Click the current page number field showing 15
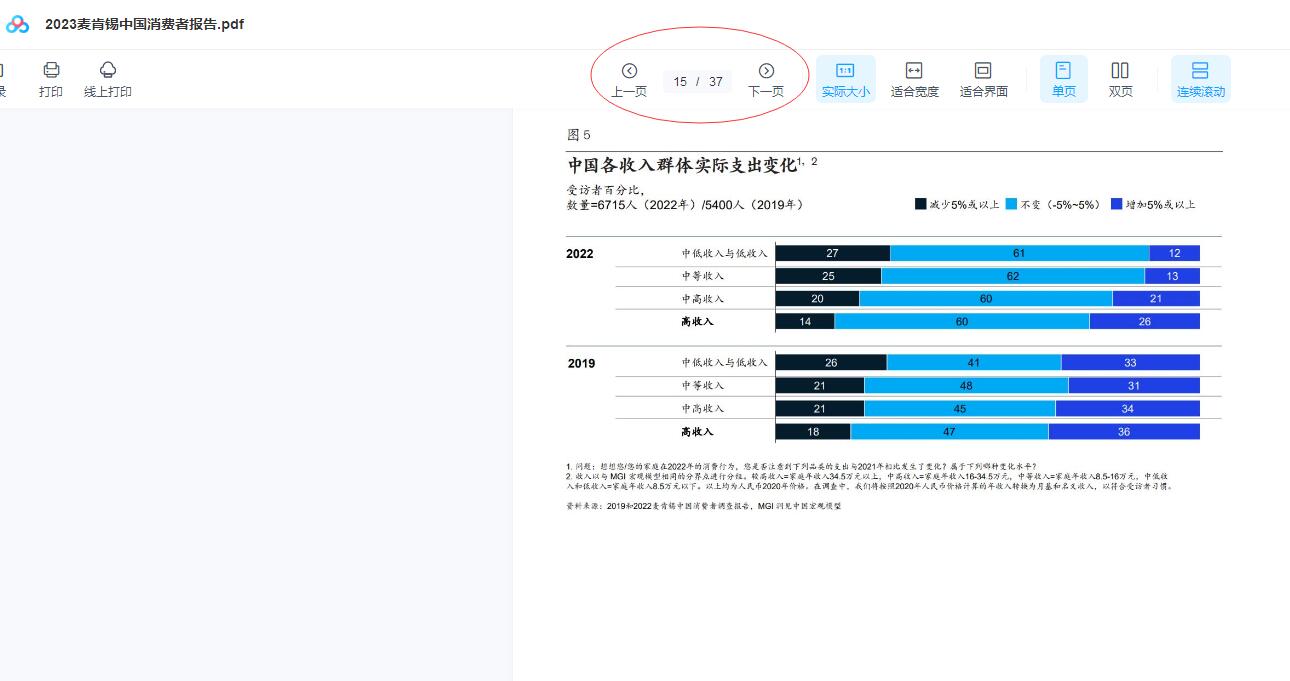This screenshot has height=681, width=1290. (x=681, y=82)
